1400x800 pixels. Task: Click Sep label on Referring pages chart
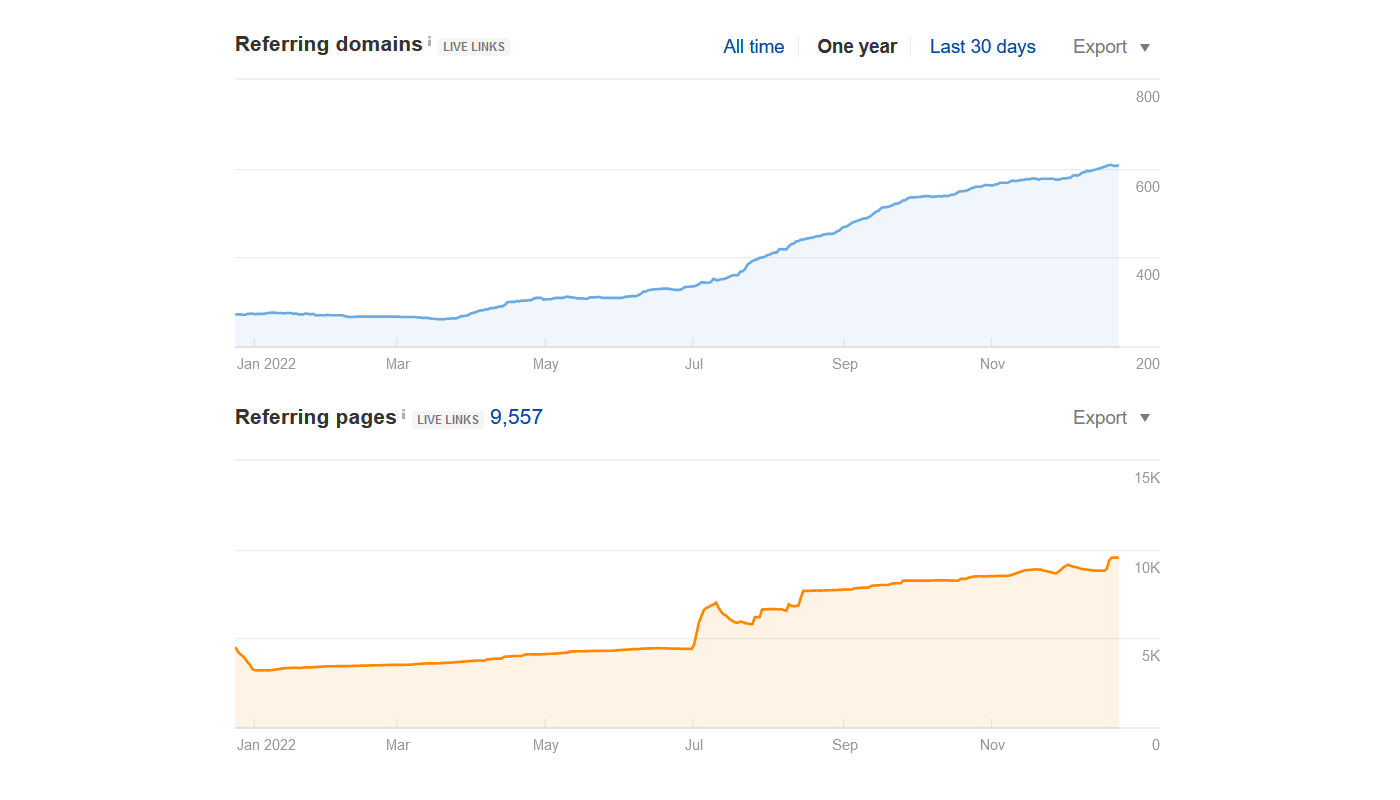point(845,745)
